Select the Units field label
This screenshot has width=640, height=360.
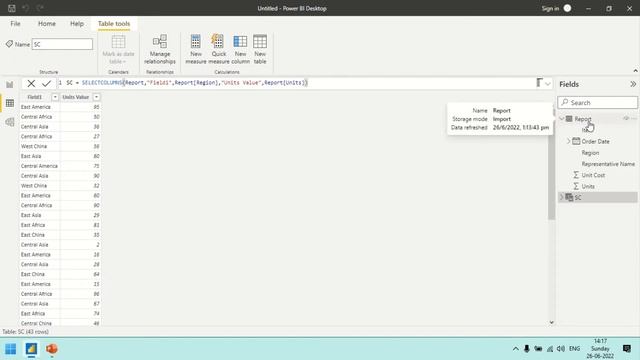[x=588, y=186]
